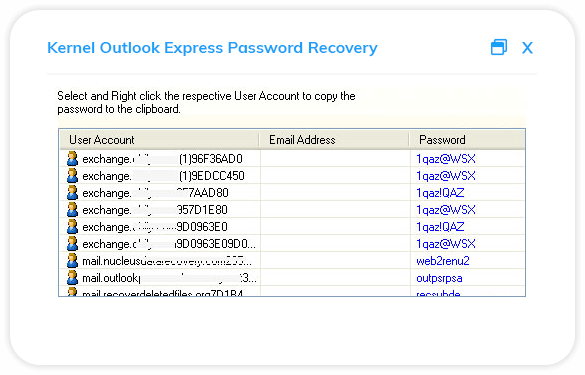This screenshot has width=585, height=375.
Task: Select exchange account row ending 9D0963E0
Action: tap(292, 227)
